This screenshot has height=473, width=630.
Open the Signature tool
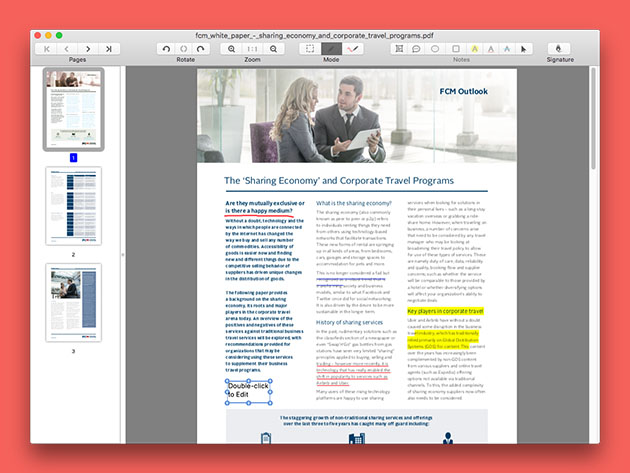click(560, 48)
